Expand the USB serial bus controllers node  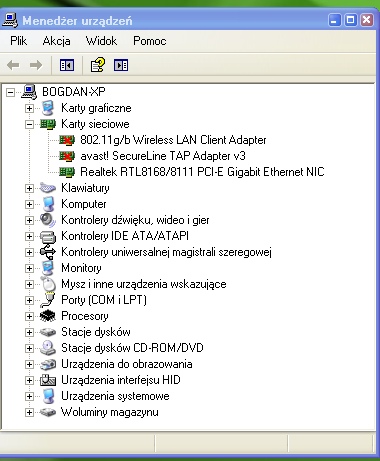pos(29,252)
